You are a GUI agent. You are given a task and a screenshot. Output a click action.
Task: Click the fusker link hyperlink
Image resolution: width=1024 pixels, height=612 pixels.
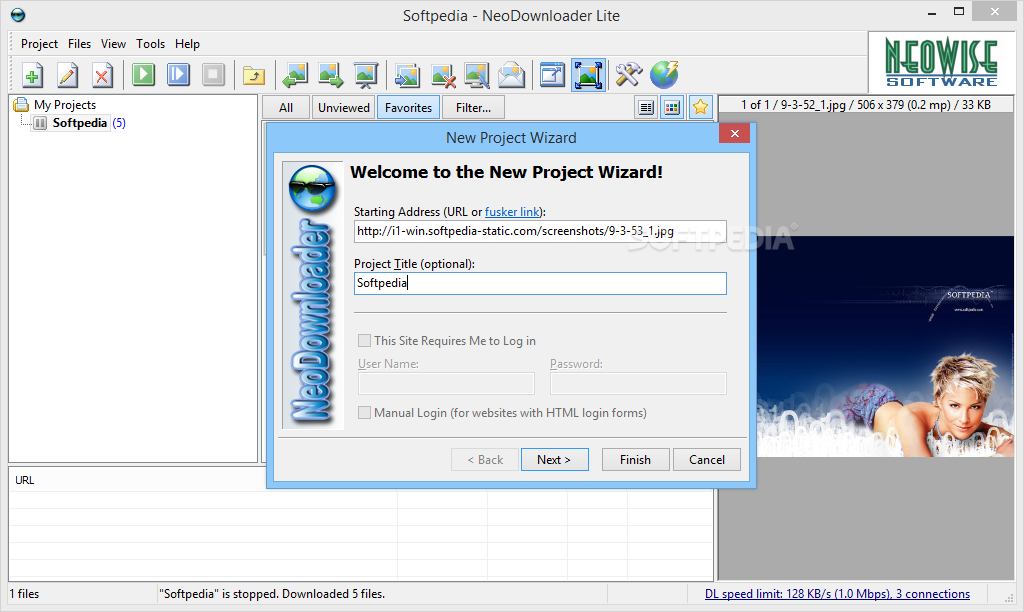coord(512,212)
